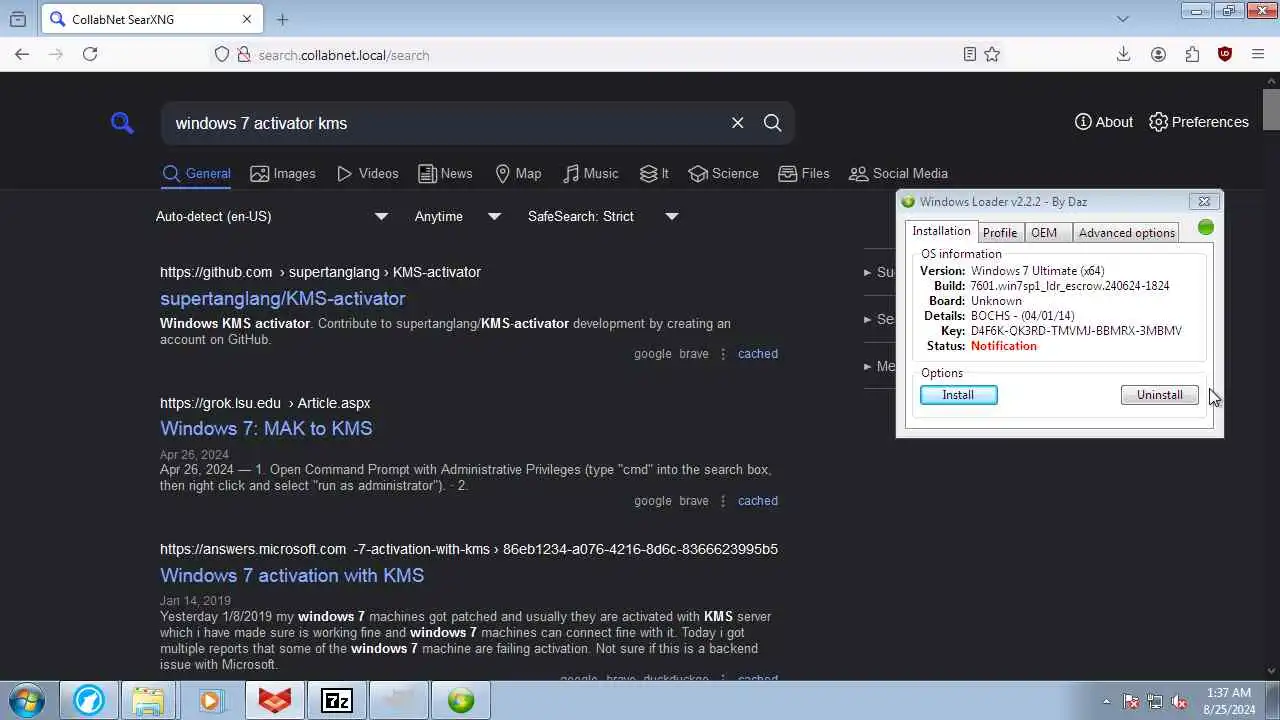This screenshot has width=1280, height=720.
Task: Open the Firefox account icon
Action: [x=1158, y=54]
